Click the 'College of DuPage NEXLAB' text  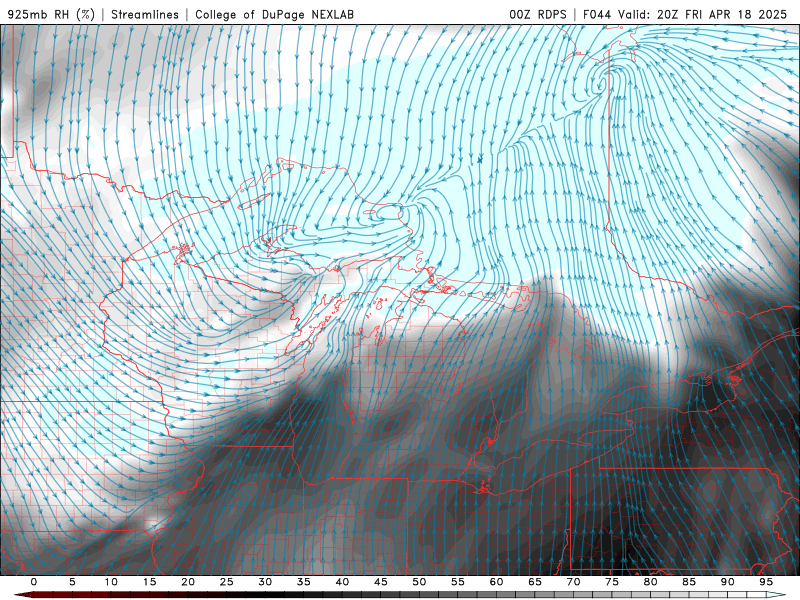tap(274, 14)
